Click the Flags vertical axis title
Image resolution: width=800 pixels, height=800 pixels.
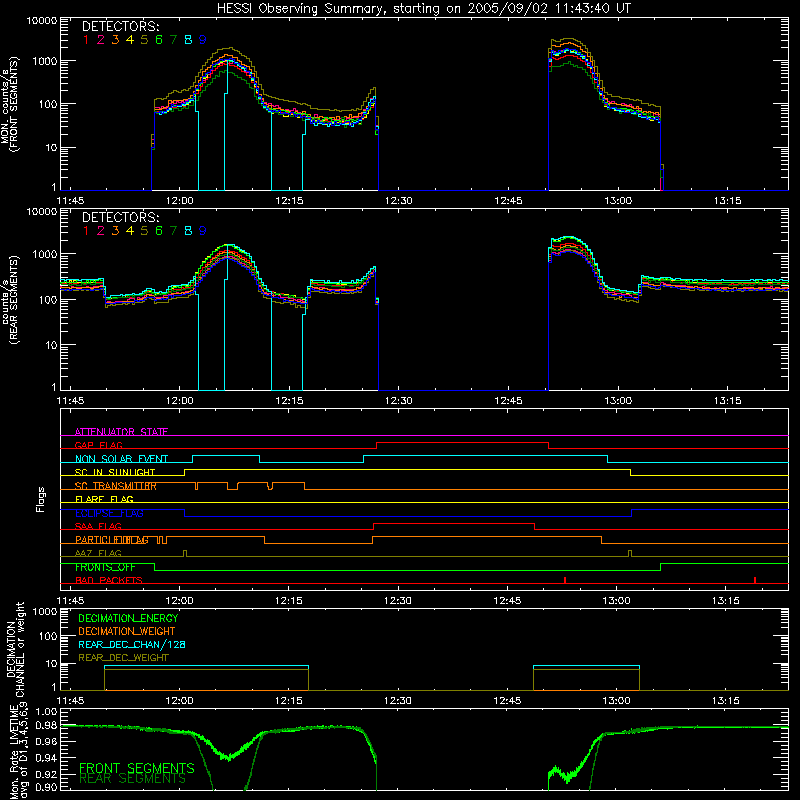pos(41,499)
